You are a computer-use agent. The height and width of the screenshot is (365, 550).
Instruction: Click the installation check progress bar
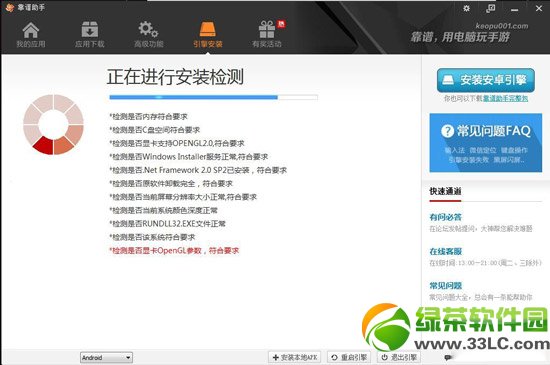pyautogui.click(x=213, y=97)
